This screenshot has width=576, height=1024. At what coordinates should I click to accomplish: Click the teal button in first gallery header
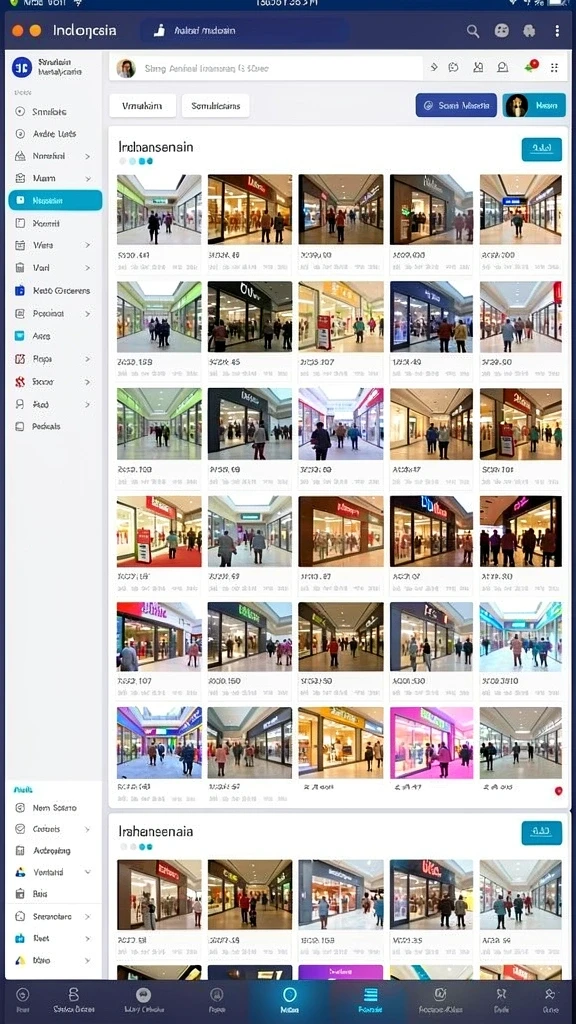coord(541,149)
